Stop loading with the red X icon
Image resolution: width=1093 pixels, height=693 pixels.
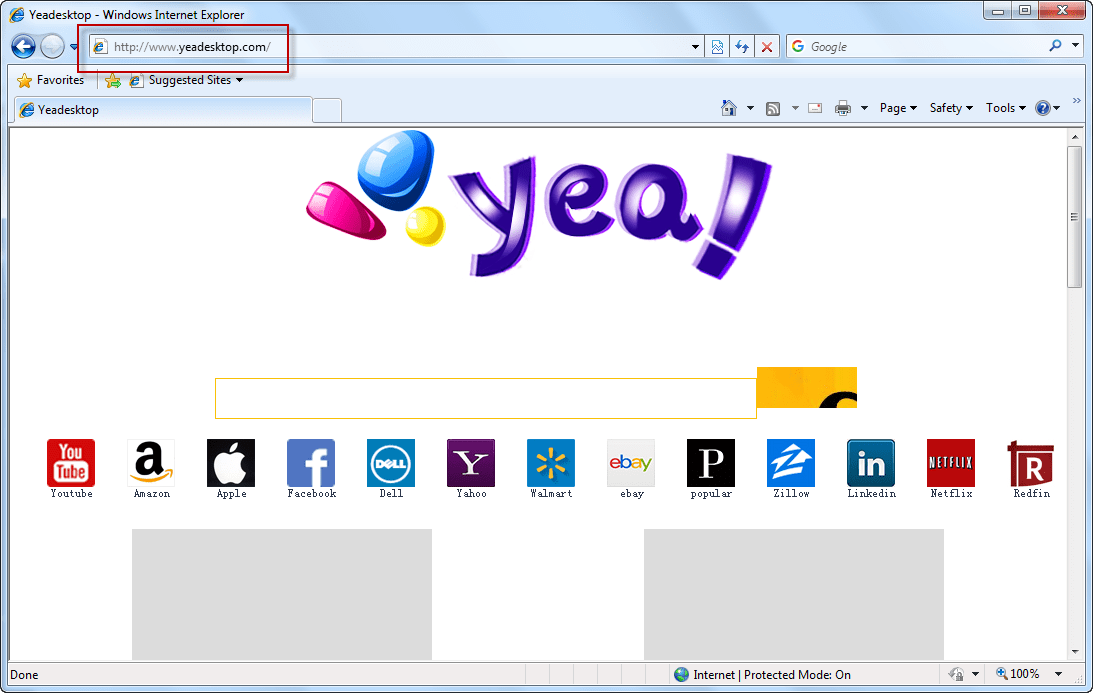(x=767, y=47)
